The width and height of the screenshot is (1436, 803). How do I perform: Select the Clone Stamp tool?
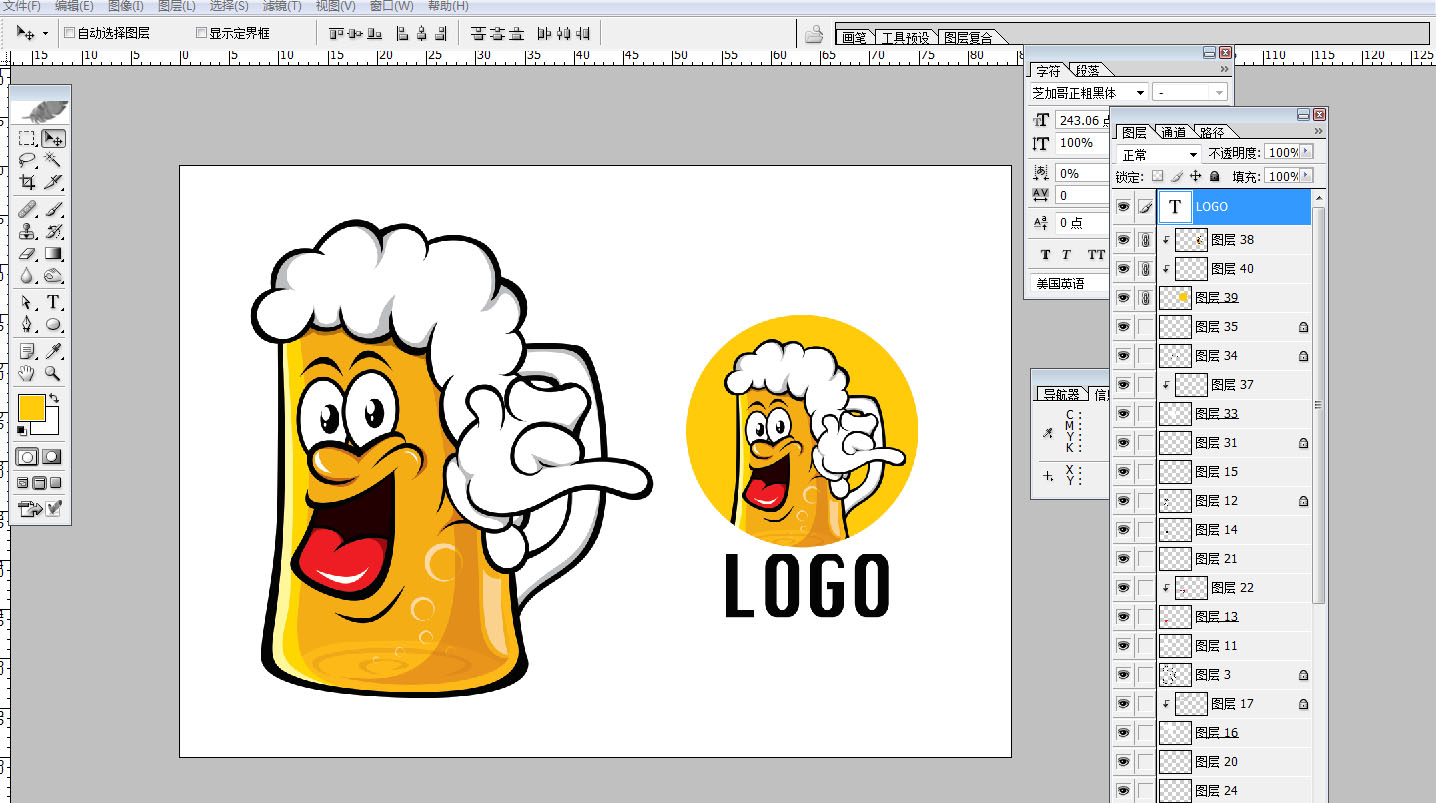tap(28, 232)
